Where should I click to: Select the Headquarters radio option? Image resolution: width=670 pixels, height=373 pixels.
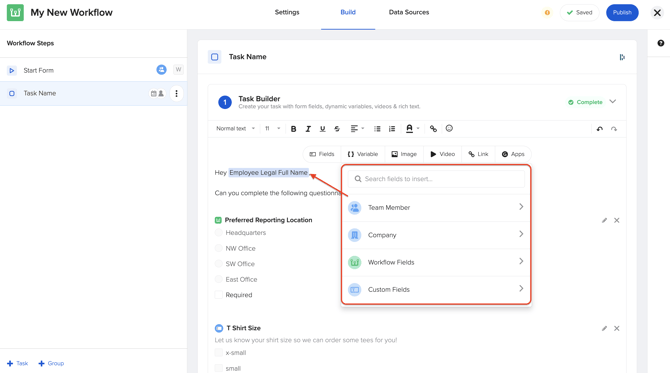coord(218,232)
